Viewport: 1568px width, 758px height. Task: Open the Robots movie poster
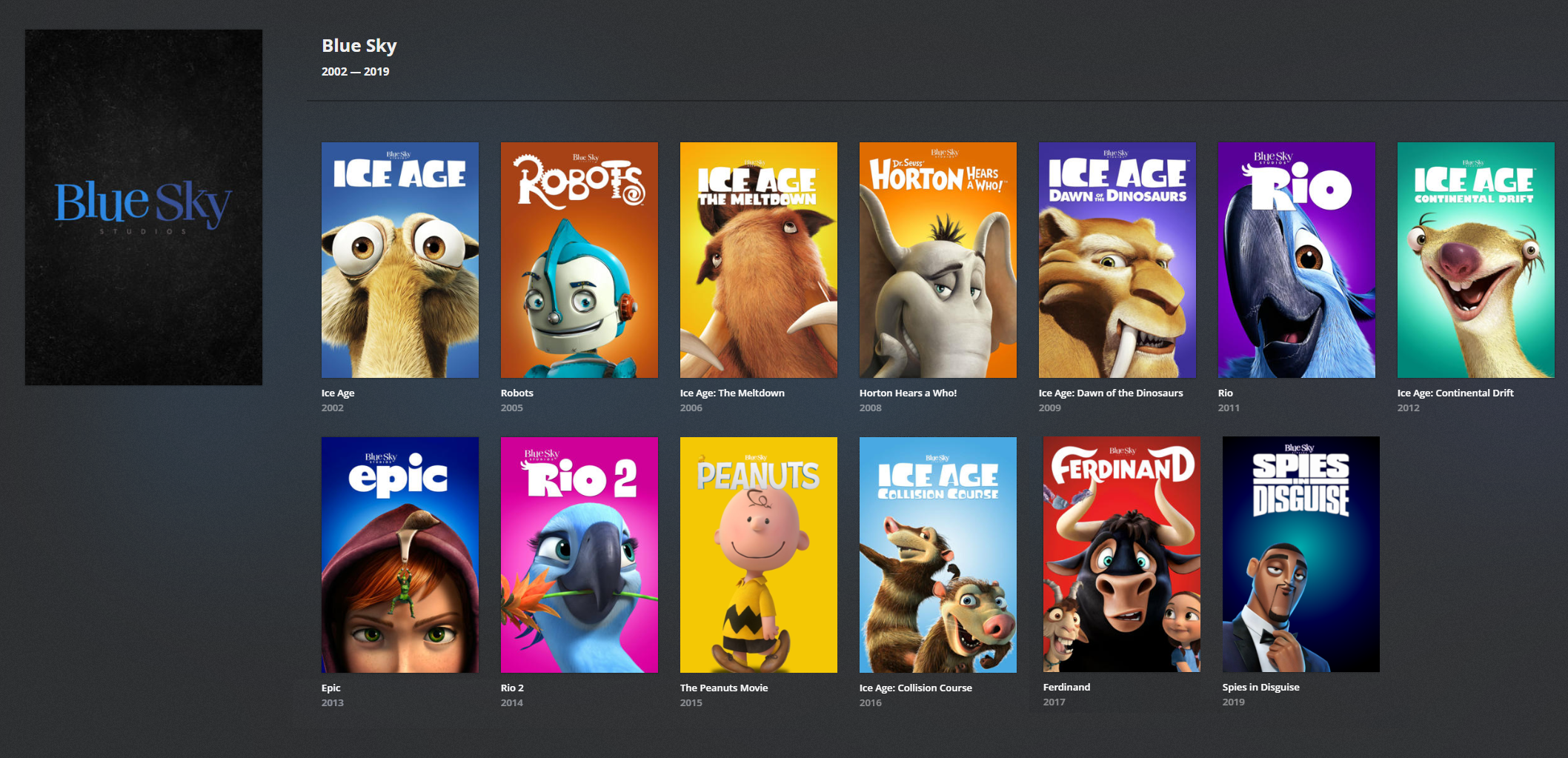pos(579,260)
